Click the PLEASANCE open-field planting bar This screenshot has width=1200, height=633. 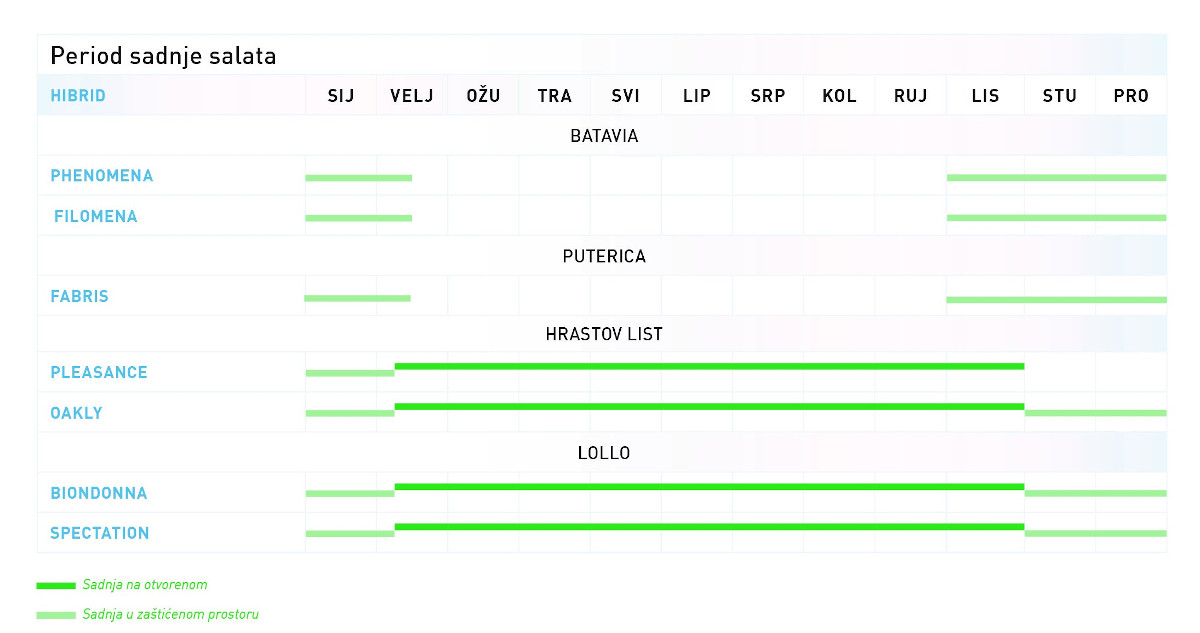(709, 366)
